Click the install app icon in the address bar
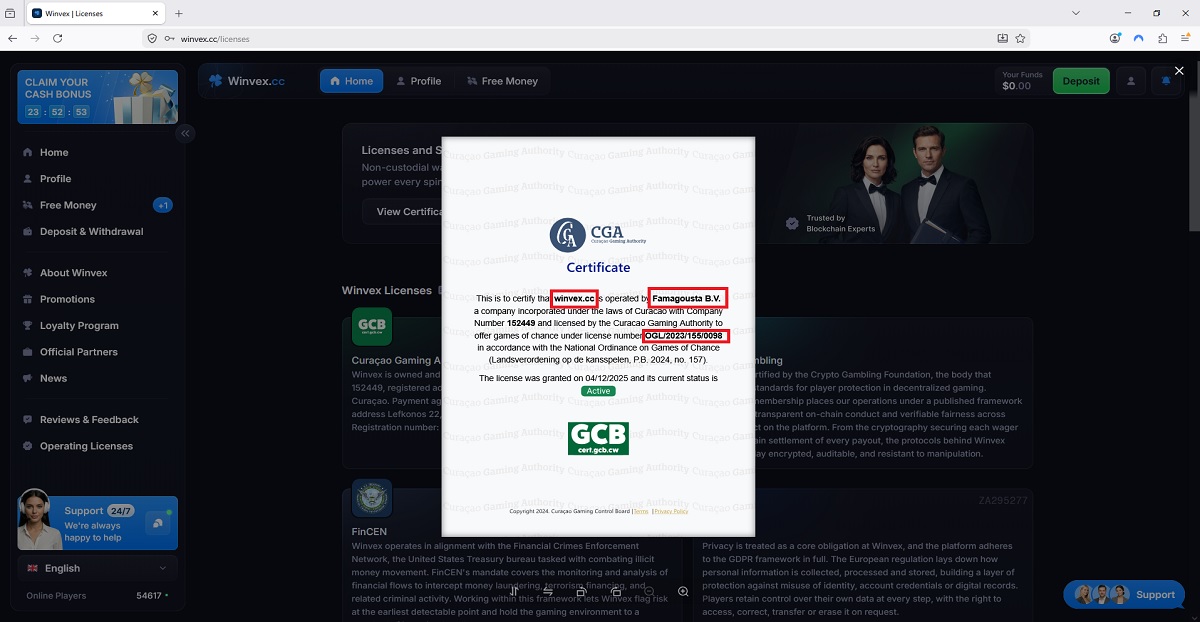 pyautogui.click(x=1003, y=38)
